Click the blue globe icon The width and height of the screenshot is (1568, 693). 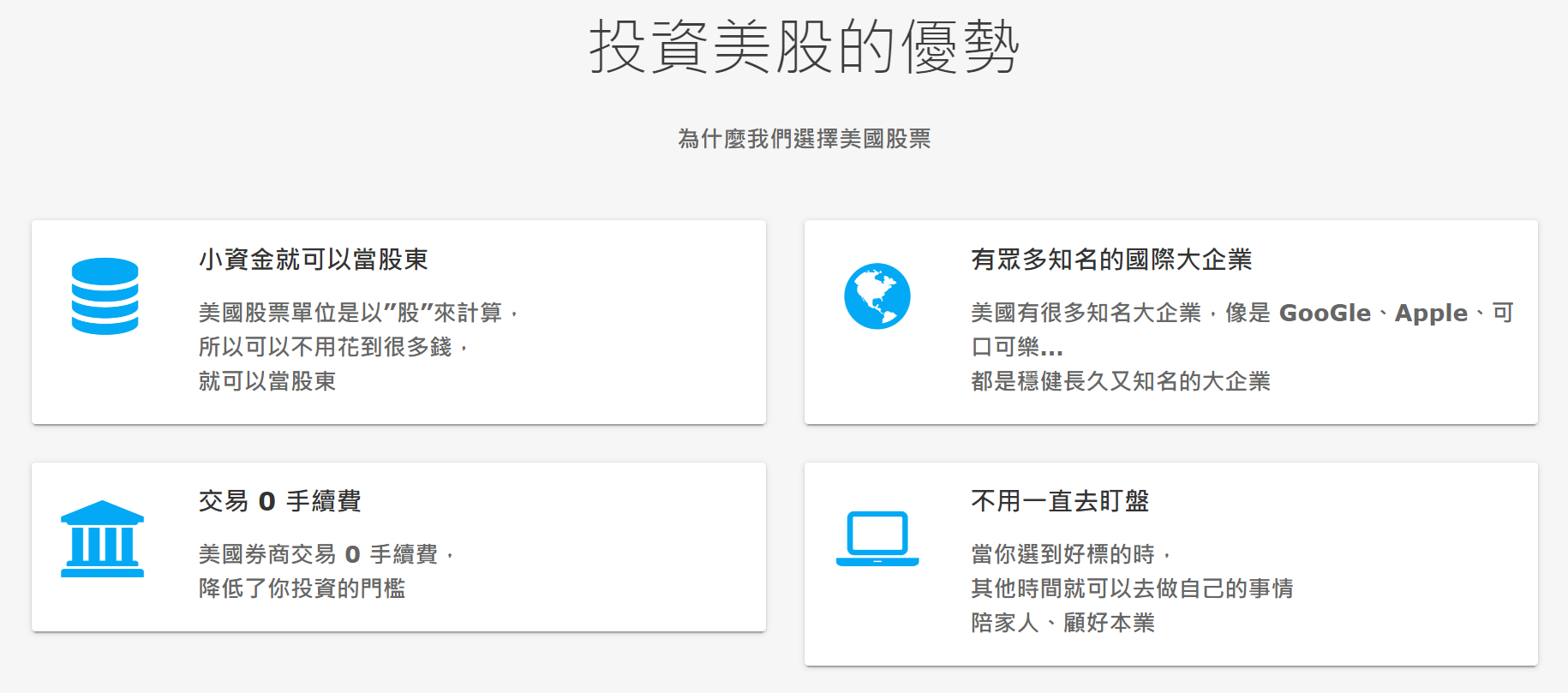tap(877, 296)
